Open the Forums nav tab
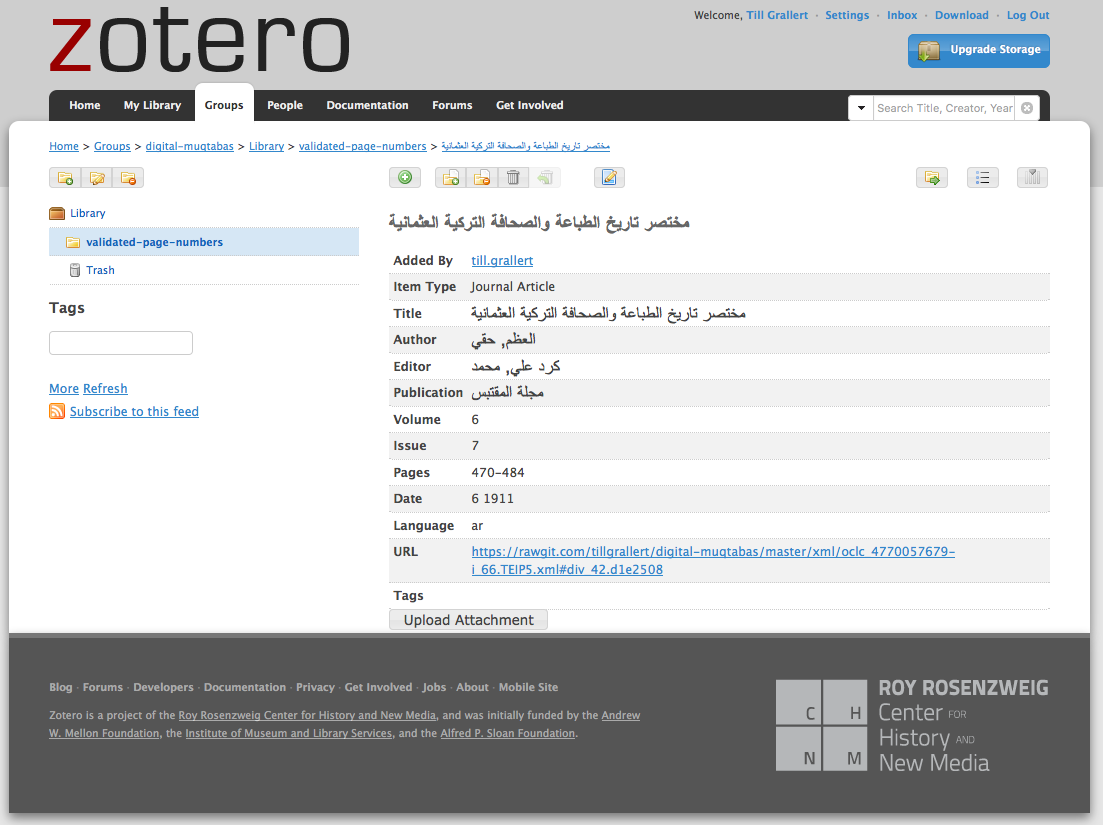Screen dimensions: 1103x825 click(x=452, y=105)
